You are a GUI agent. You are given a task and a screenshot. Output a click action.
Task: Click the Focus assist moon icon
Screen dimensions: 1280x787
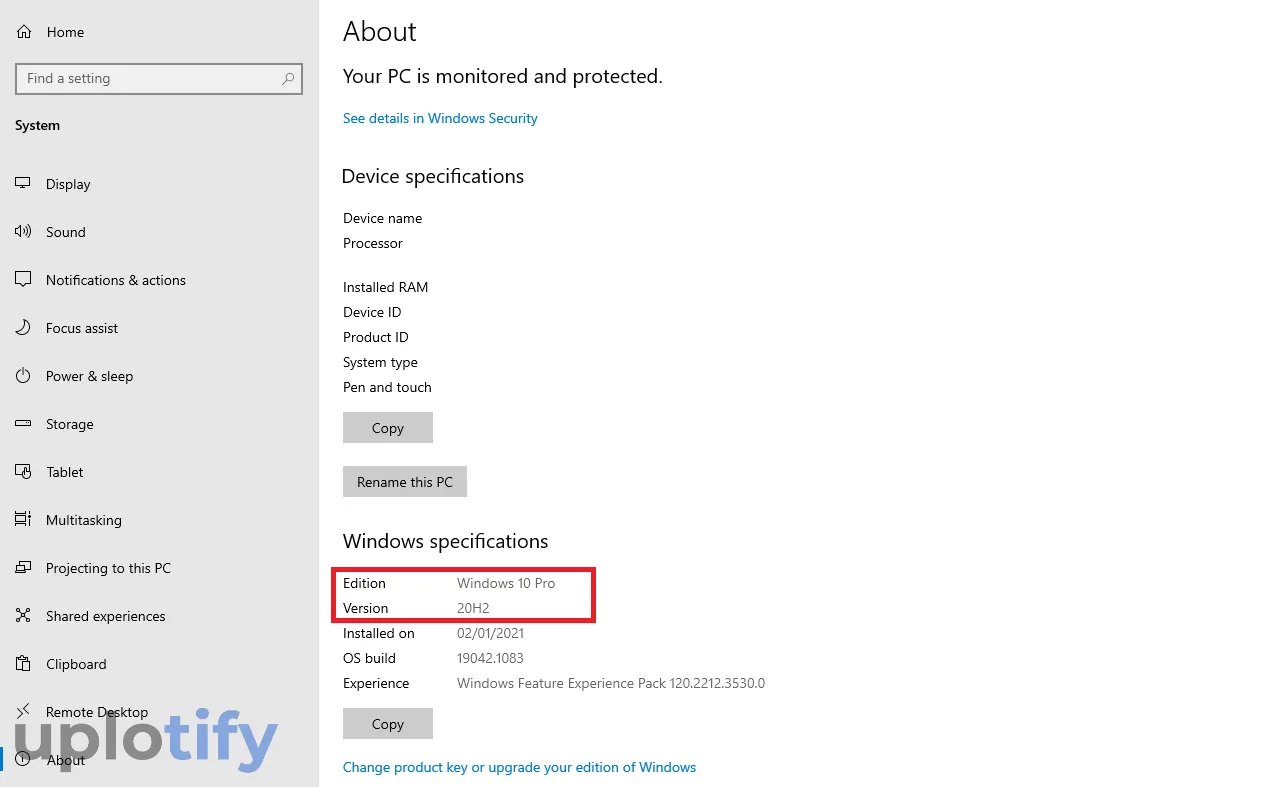23,328
